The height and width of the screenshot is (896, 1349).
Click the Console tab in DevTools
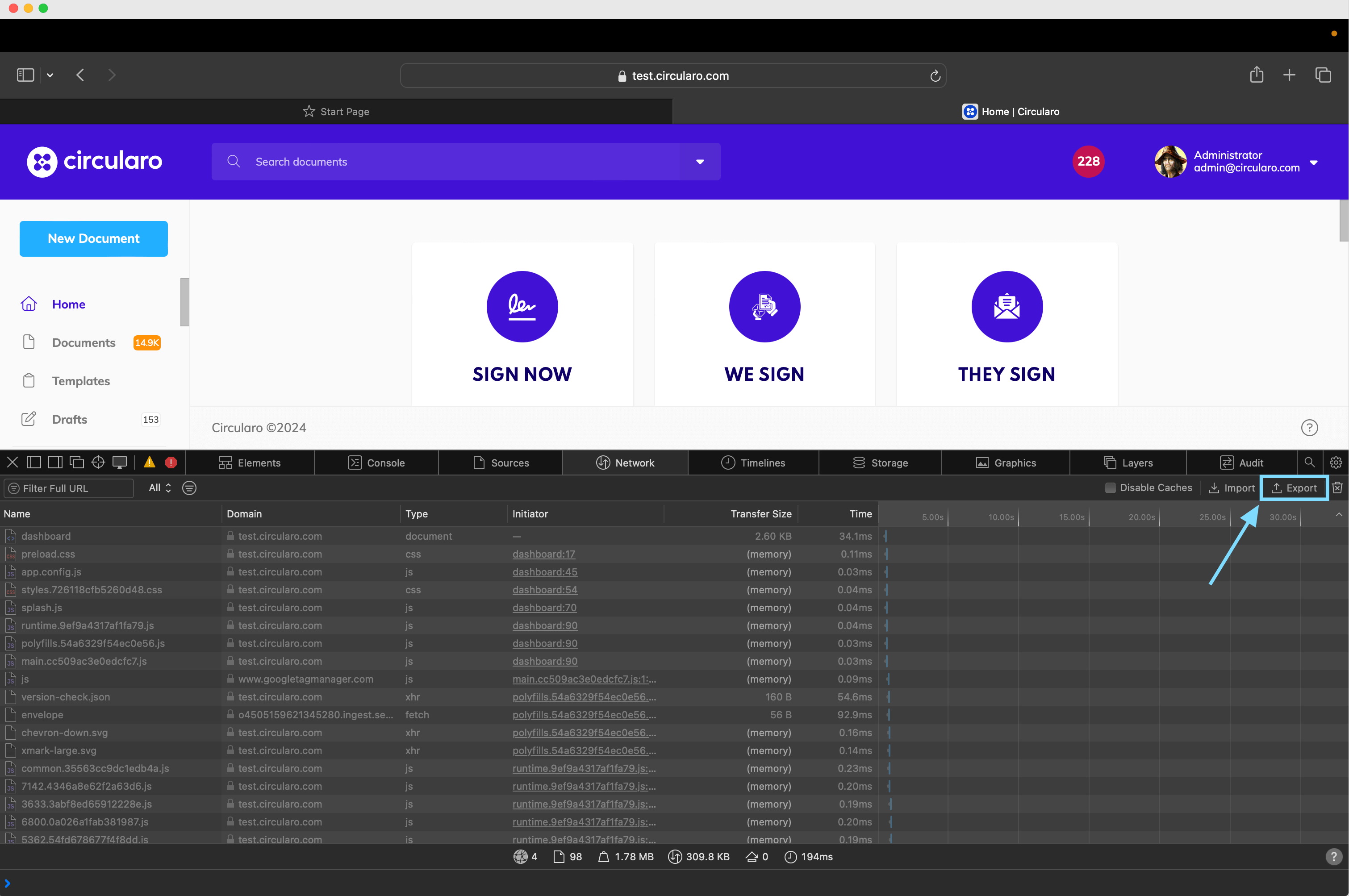pyautogui.click(x=386, y=462)
